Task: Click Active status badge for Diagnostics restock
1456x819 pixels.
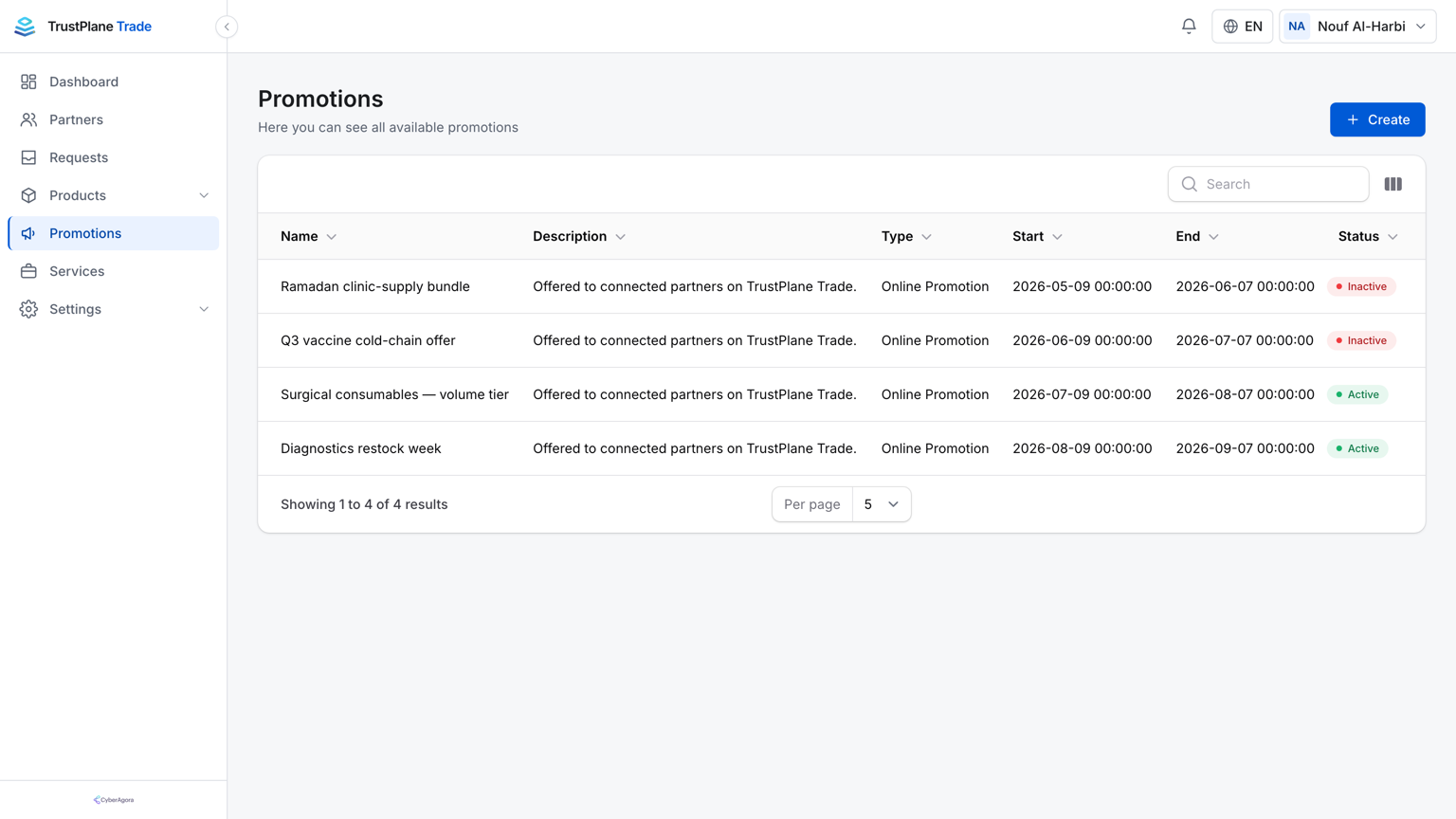Action: click(1357, 448)
